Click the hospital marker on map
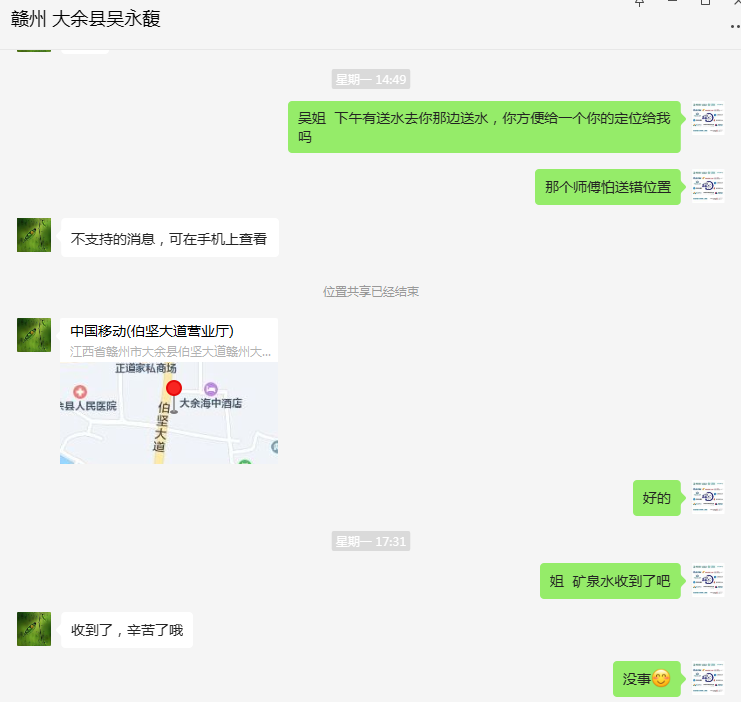 click(80, 391)
